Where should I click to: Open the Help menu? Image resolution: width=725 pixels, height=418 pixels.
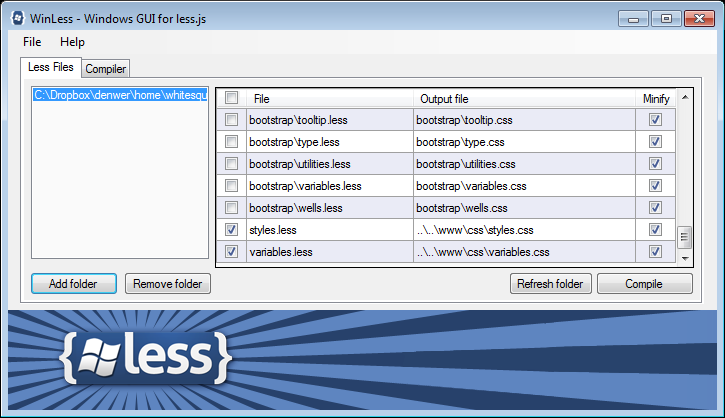72,42
